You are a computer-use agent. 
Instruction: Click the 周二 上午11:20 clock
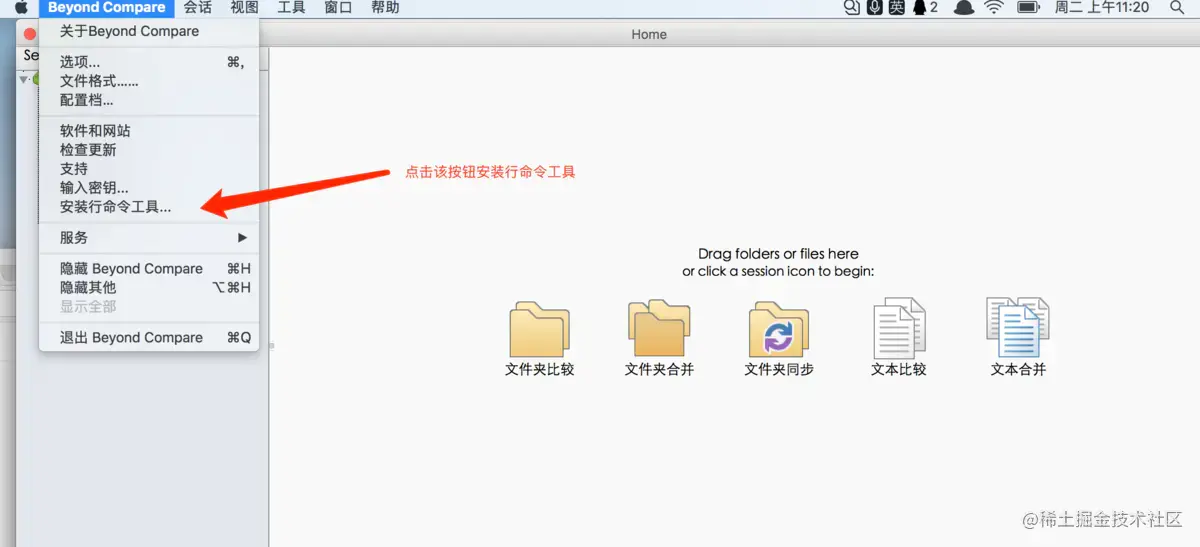pos(1102,8)
